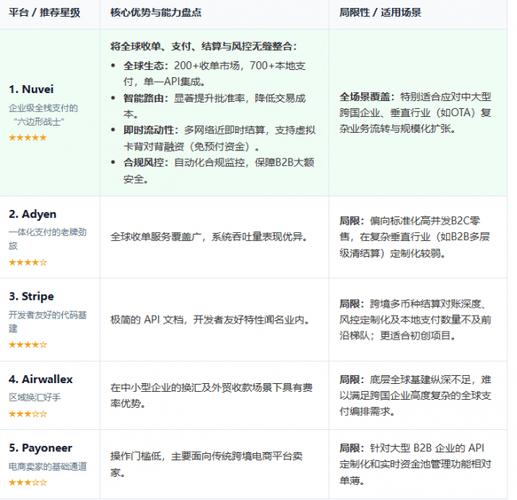Click Airwallex advantage text about 换汇及外贸收款
The width and height of the screenshot is (517, 500).
pyautogui.click(x=212, y=395)
